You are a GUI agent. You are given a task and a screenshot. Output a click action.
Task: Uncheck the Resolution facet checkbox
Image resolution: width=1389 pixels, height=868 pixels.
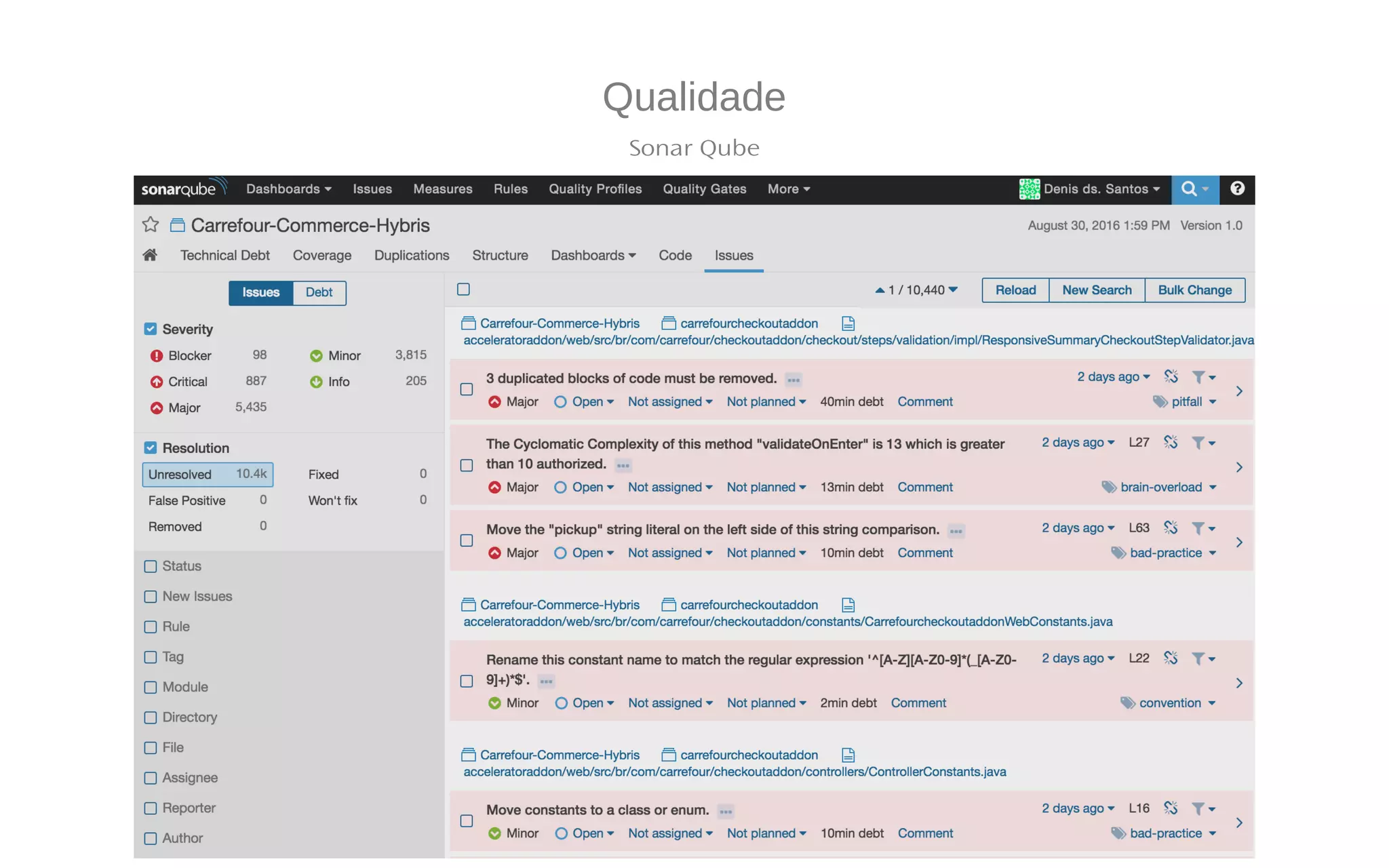click(151, 448)
